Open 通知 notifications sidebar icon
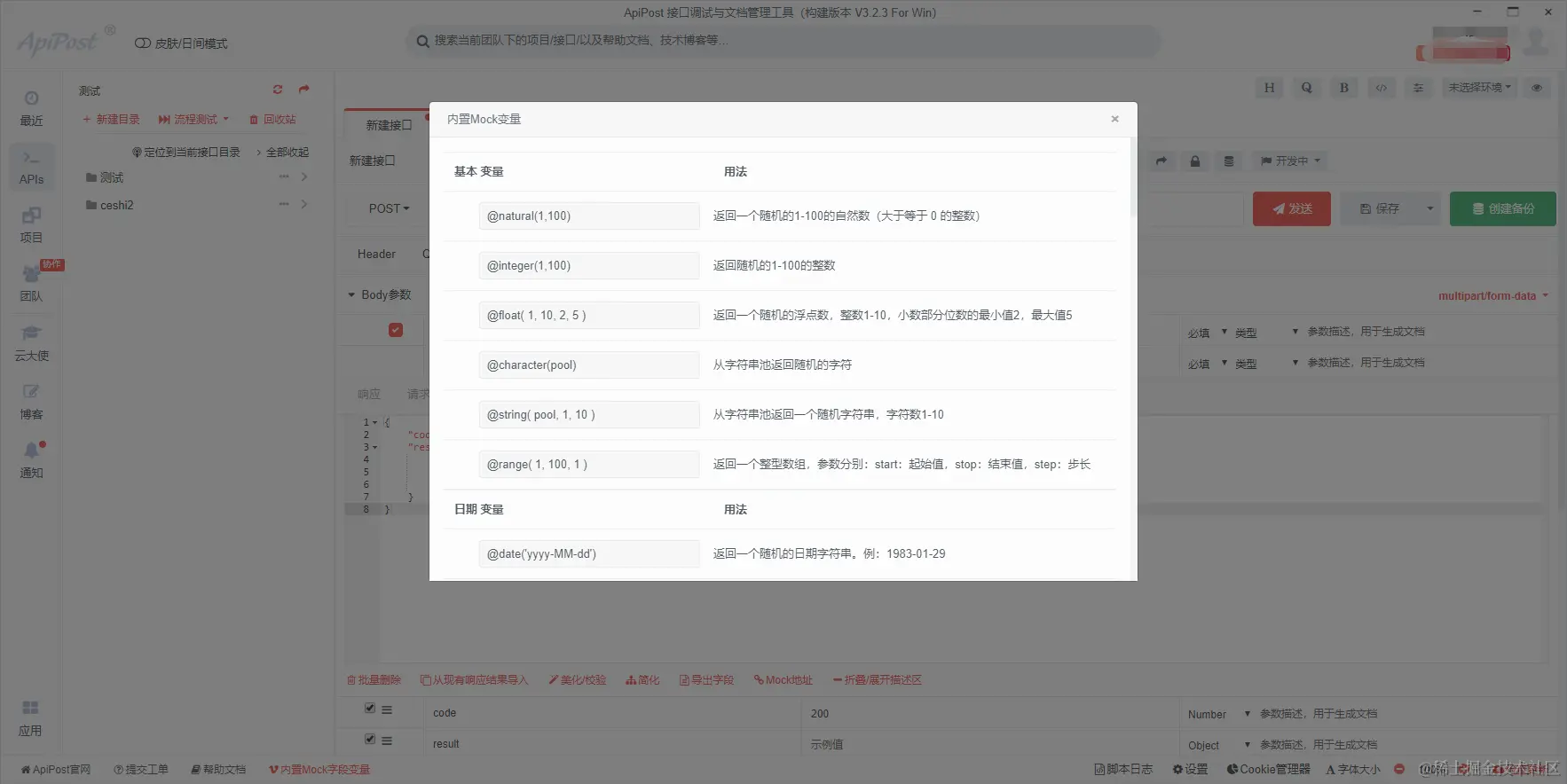 click(31, 461)
